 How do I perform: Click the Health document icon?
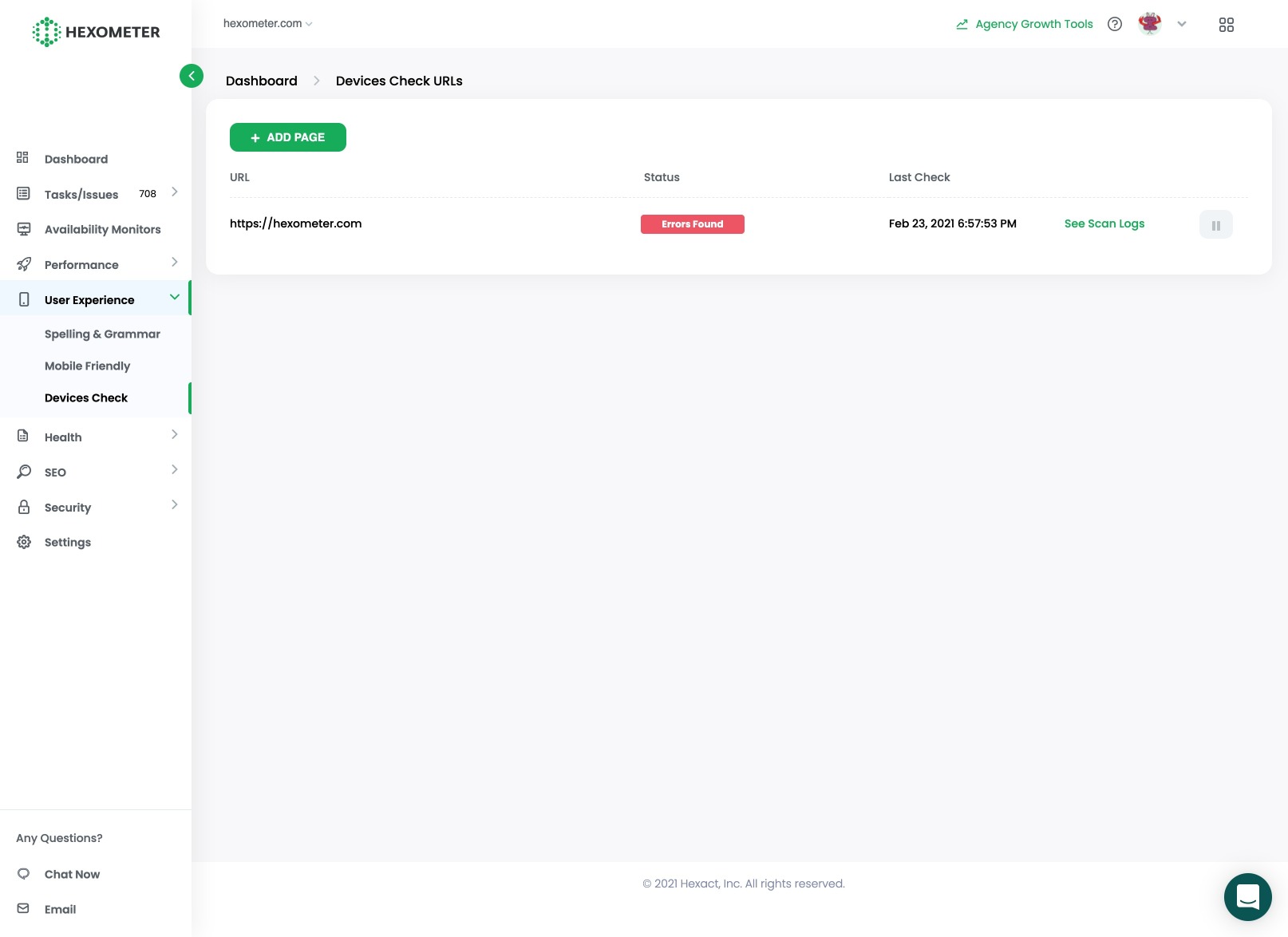pos(23,437)
